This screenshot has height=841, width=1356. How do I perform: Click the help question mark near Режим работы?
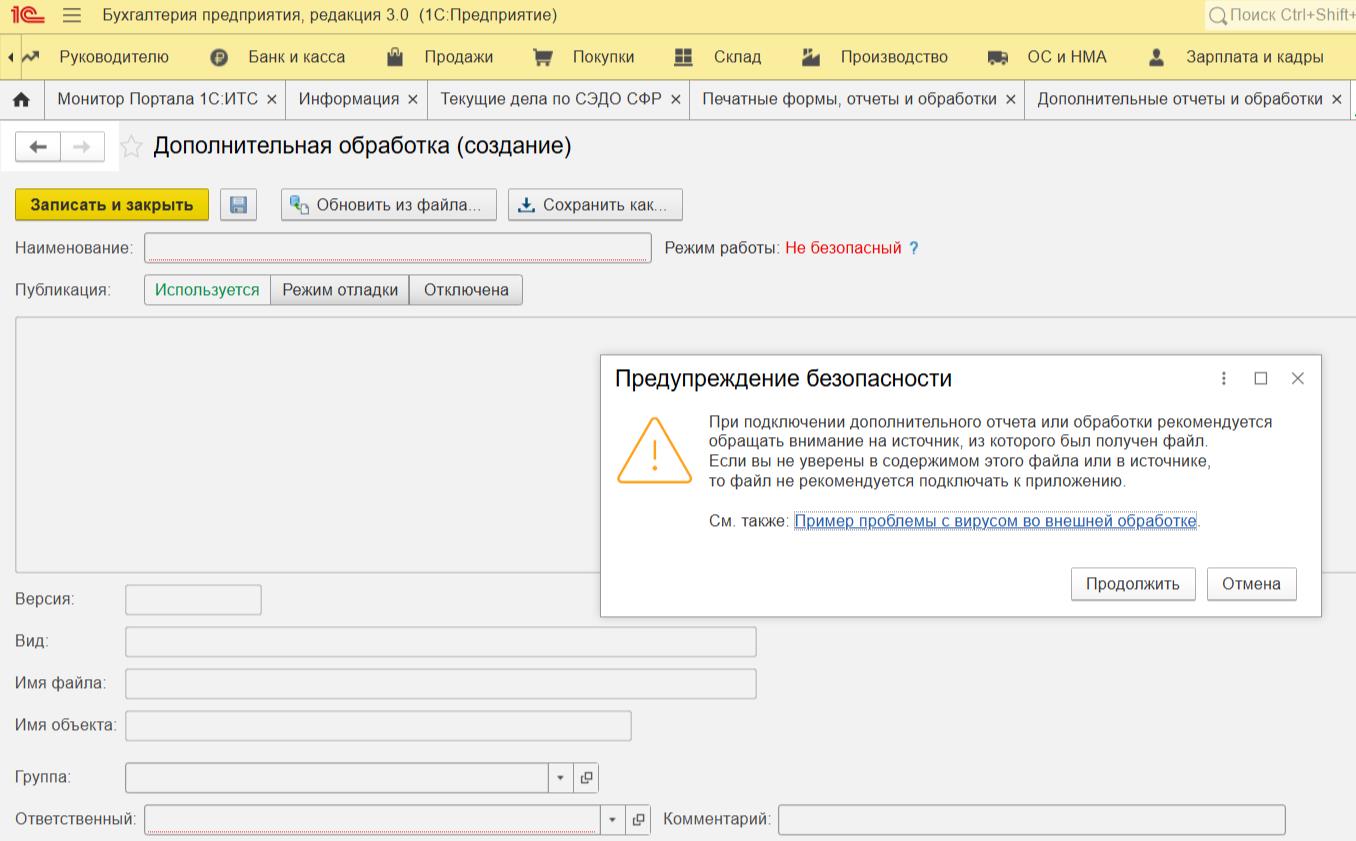point(913,248)
